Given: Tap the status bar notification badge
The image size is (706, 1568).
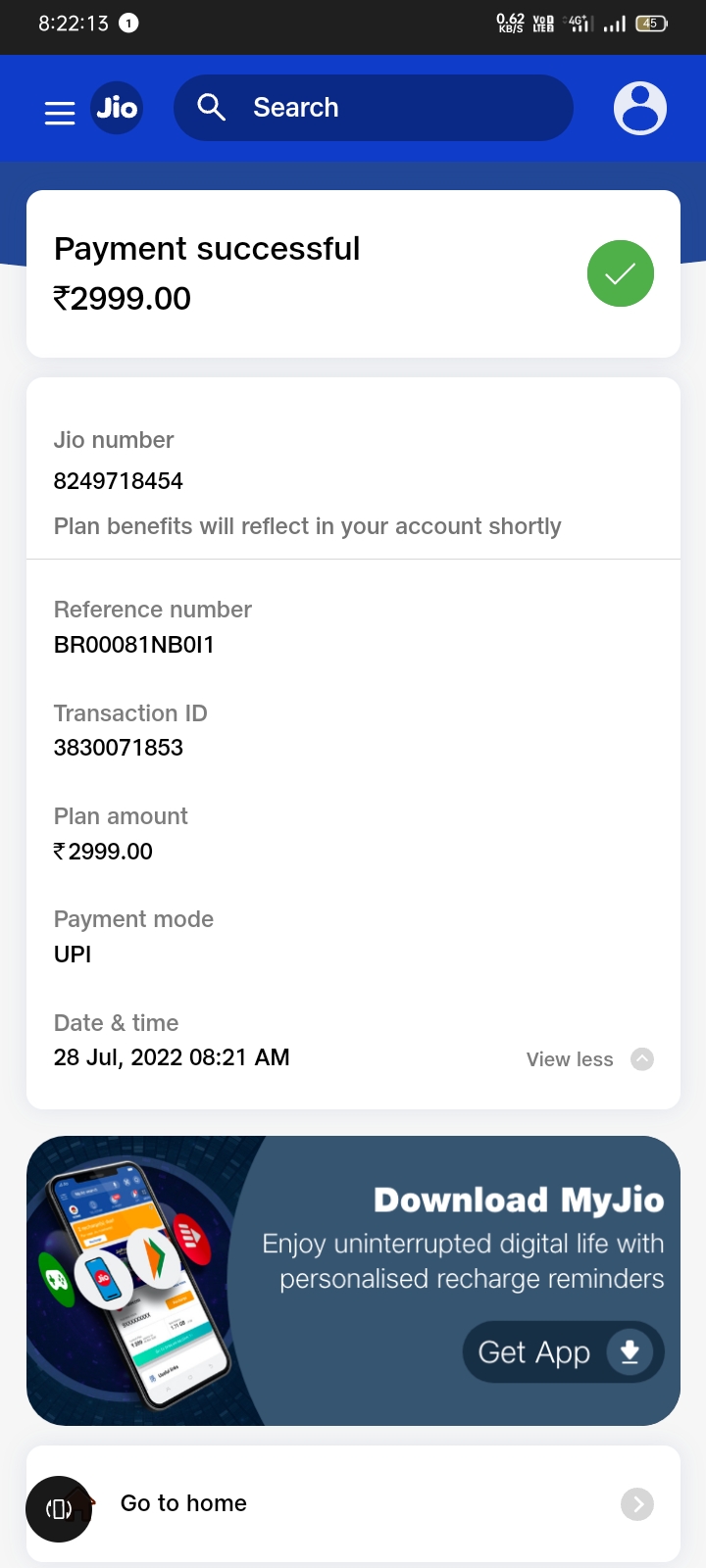Looking at the screenshot, I should tap(128, 24).
